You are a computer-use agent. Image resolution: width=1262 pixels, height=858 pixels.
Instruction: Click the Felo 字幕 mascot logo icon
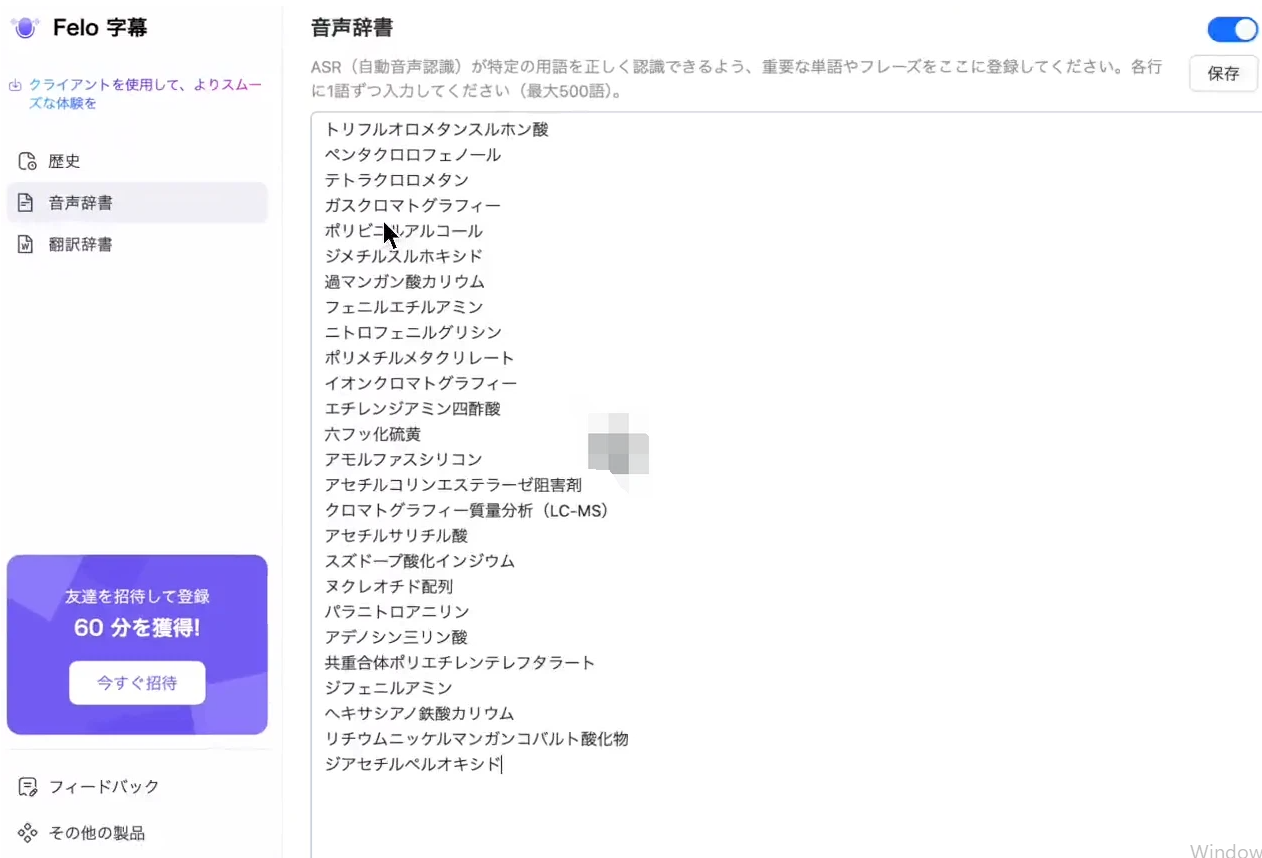[x=25, y=27]
